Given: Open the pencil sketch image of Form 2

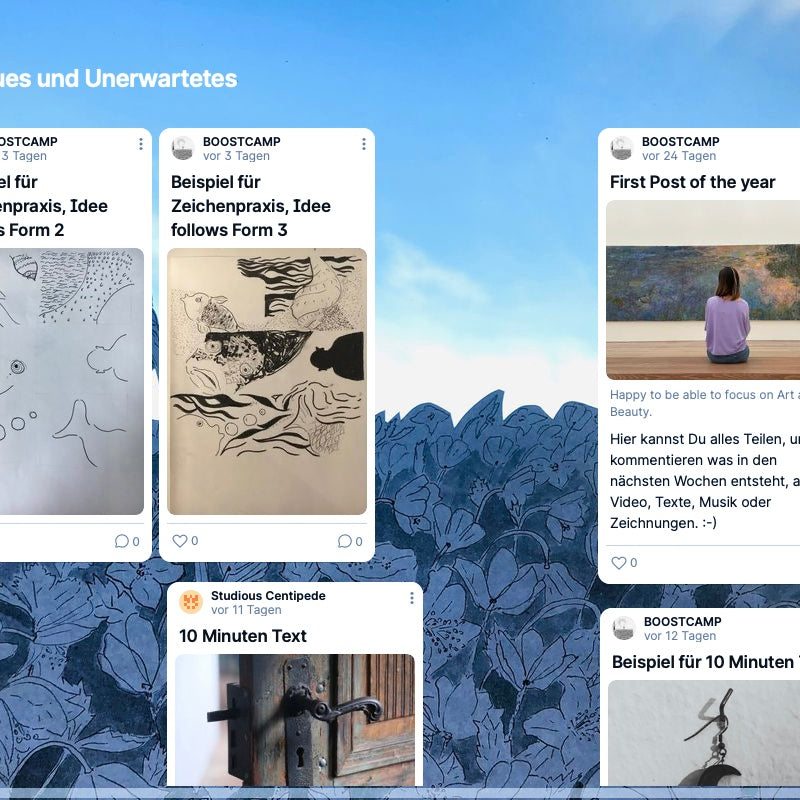Looking at the screenshot, I should 71,381.
